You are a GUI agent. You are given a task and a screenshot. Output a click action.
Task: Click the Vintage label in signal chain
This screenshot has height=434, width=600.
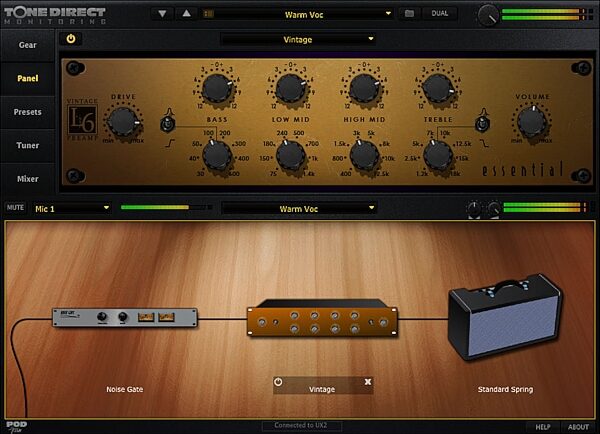[322, 389]
